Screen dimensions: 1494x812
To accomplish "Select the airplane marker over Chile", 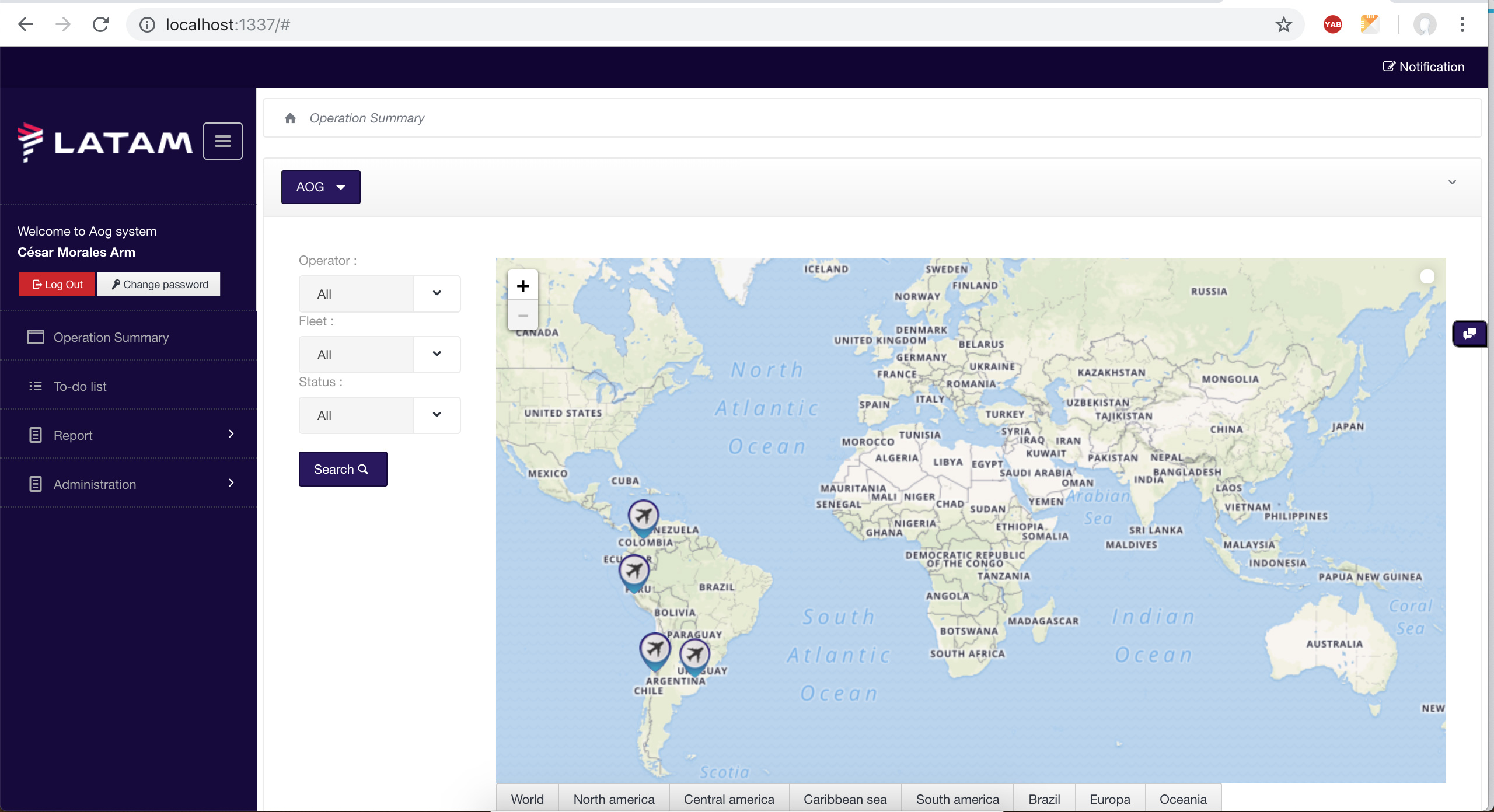I will pos(655,652).
